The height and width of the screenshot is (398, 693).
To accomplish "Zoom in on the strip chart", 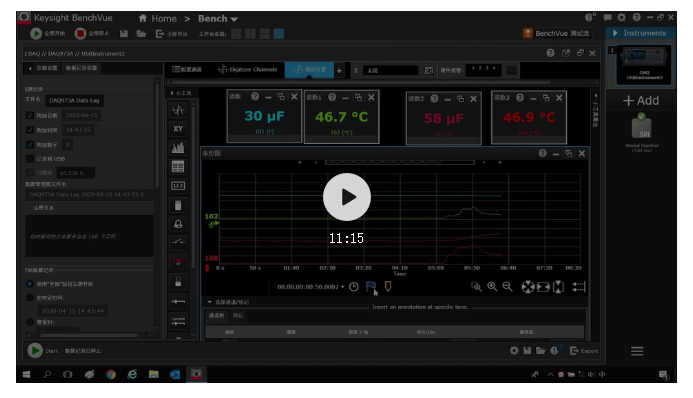I will tap(491, 287).
